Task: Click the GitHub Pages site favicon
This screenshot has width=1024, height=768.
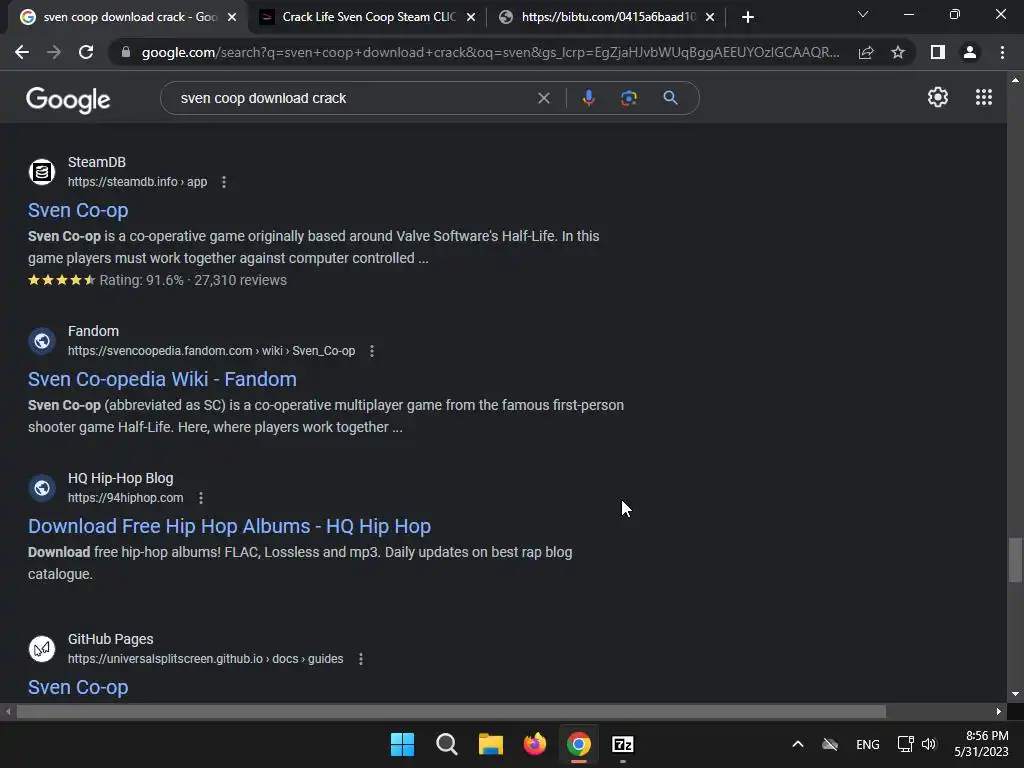Action: 42,648
